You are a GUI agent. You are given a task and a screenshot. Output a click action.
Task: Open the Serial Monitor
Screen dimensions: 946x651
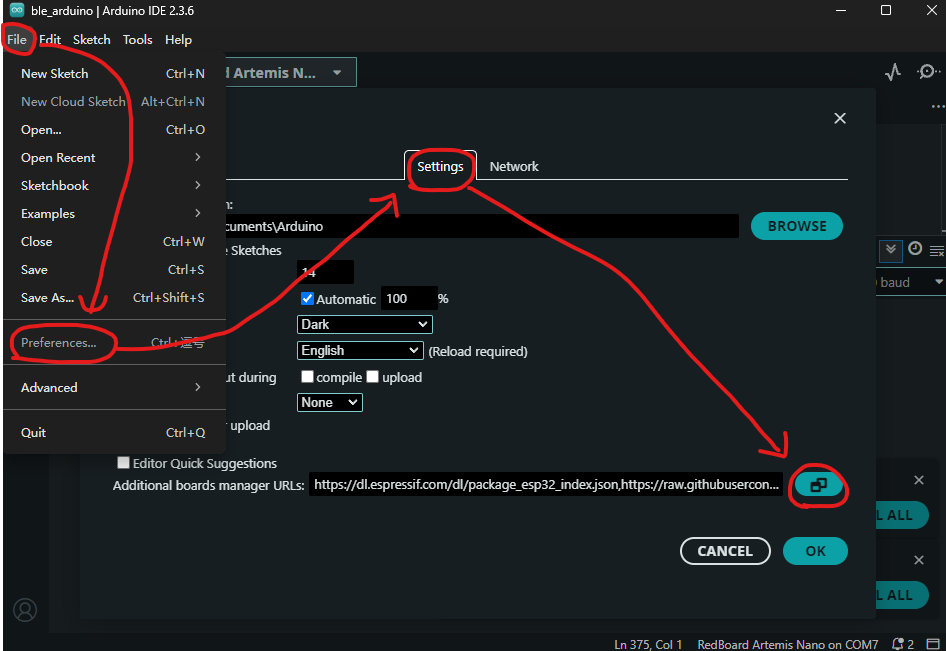(x=928, y=72)
